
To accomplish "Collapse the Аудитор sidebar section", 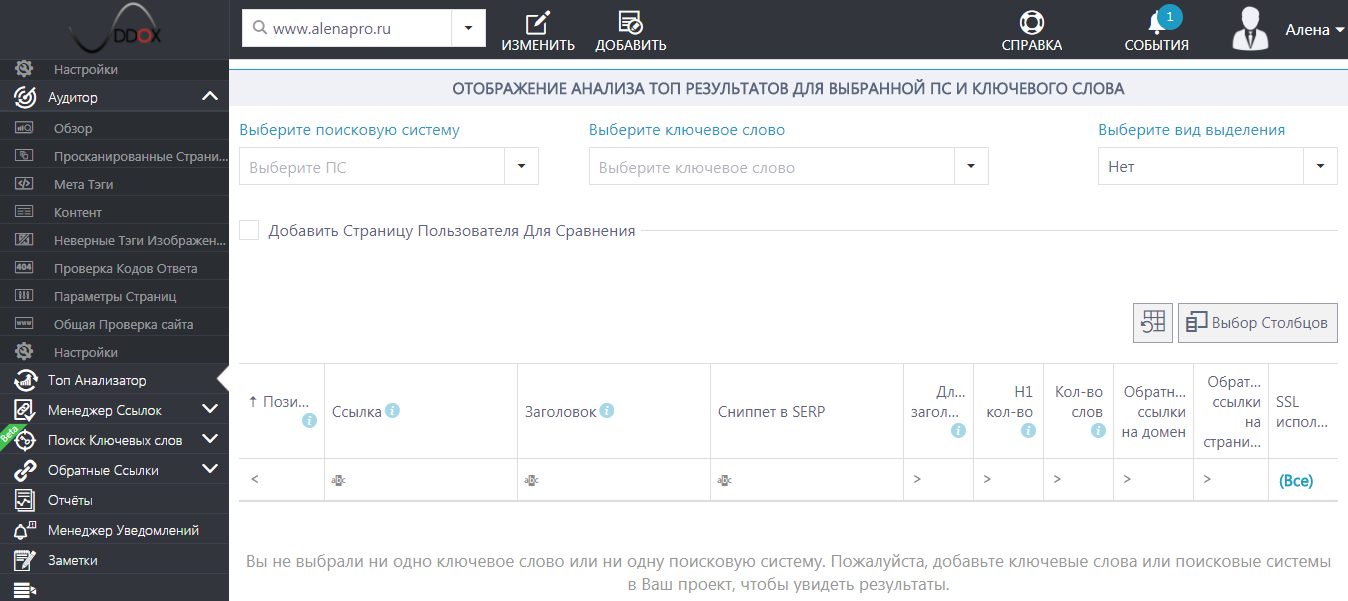I will pyautogui.click(x=209, y=97).
